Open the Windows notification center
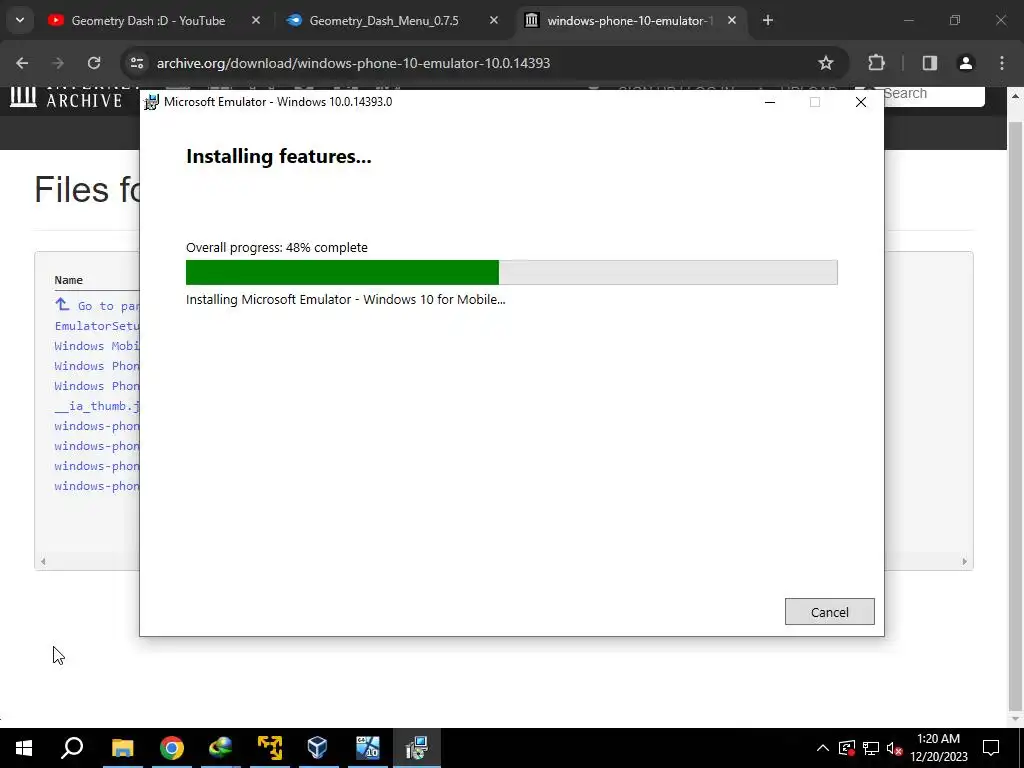This screenshot has width=1024, height=768. [991, 748]
